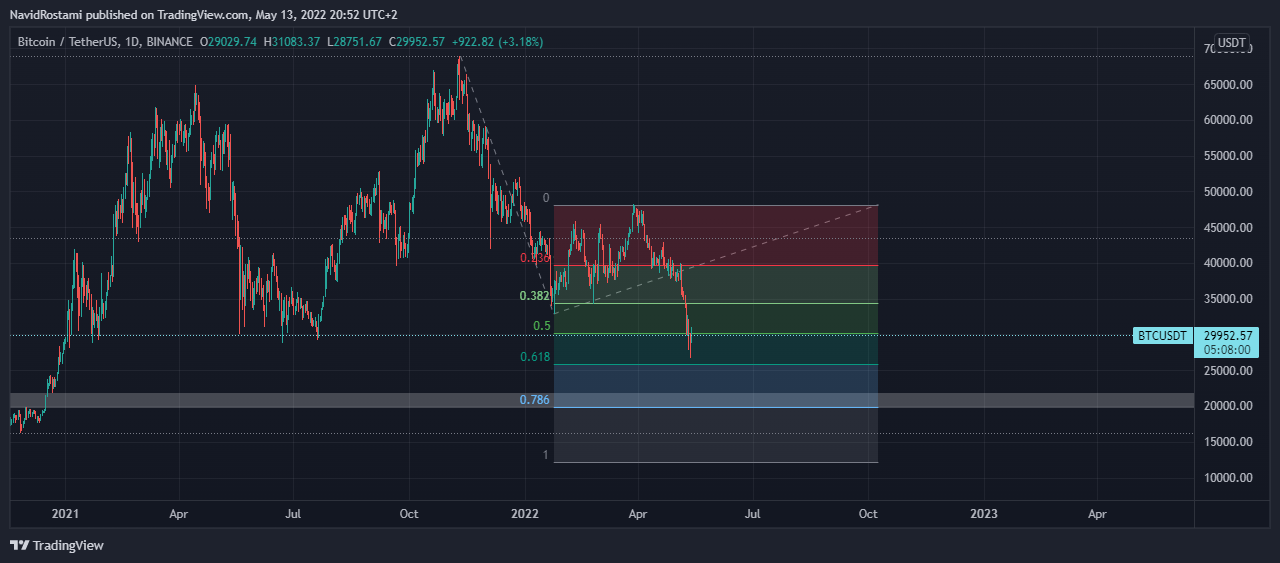Click the low price L28751.67 value
The image size is (1280, 563).
[355, 42]
